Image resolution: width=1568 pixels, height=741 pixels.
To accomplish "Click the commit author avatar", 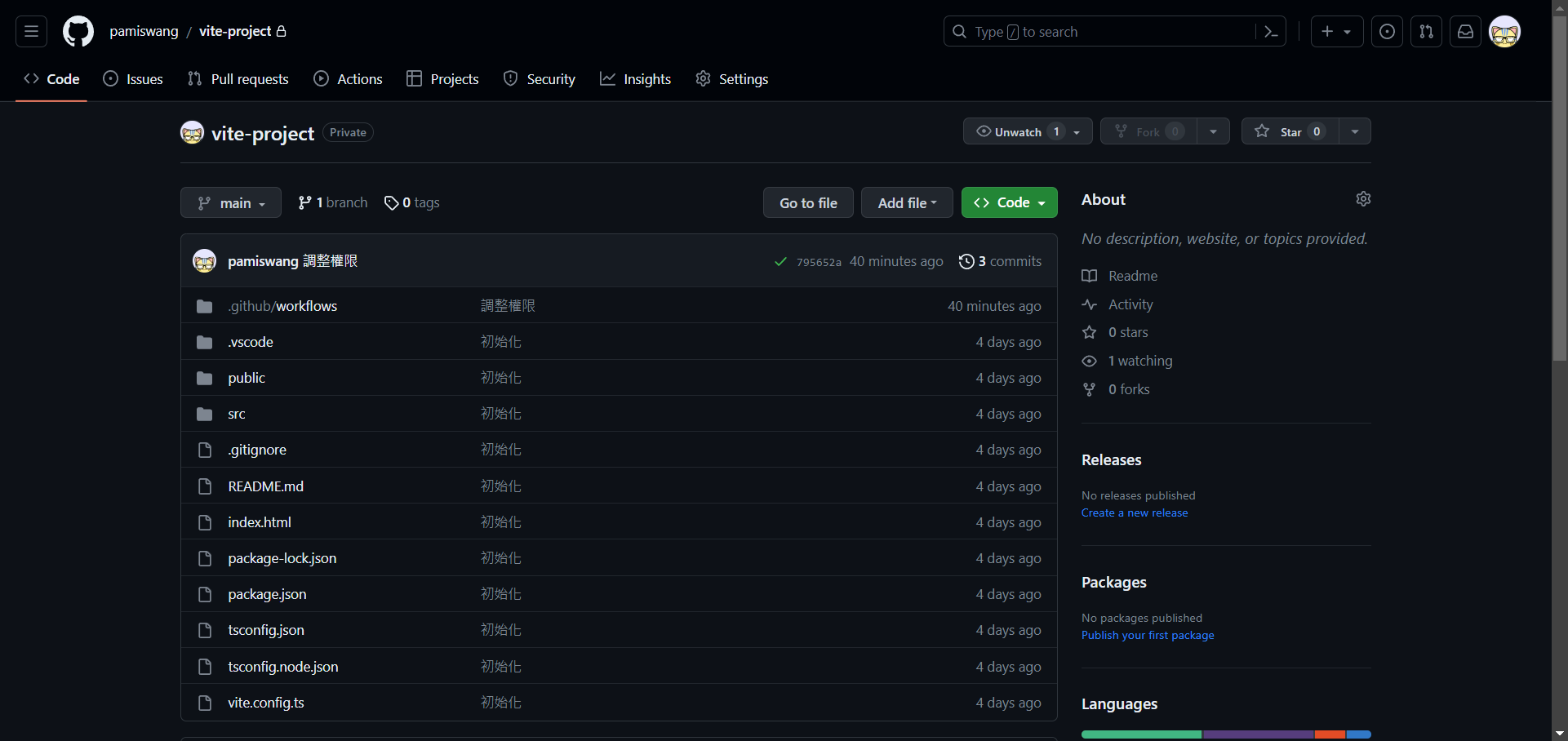I will point(204,261).
